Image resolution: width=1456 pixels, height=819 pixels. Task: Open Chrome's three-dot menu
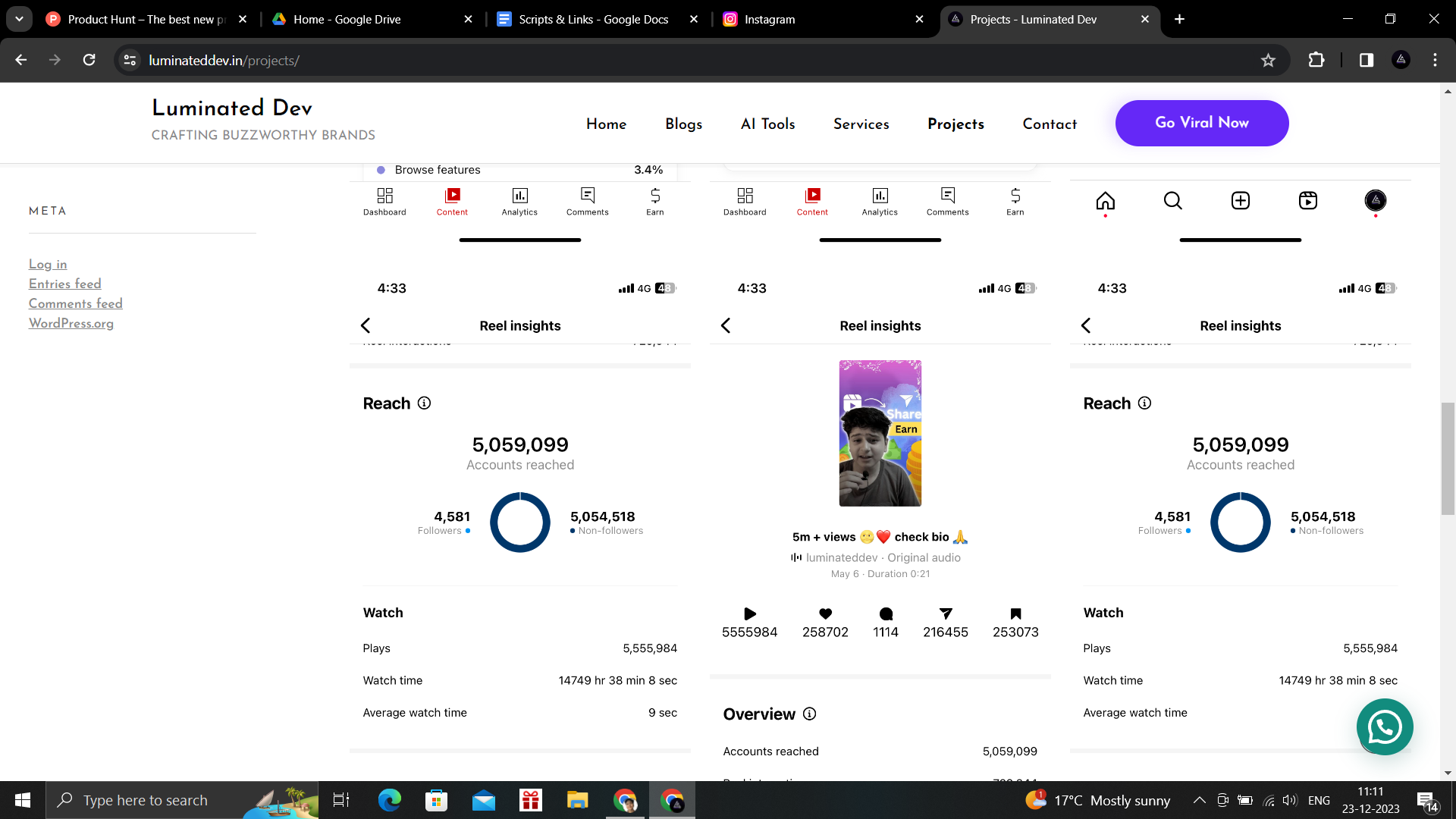click(1435, 60)
